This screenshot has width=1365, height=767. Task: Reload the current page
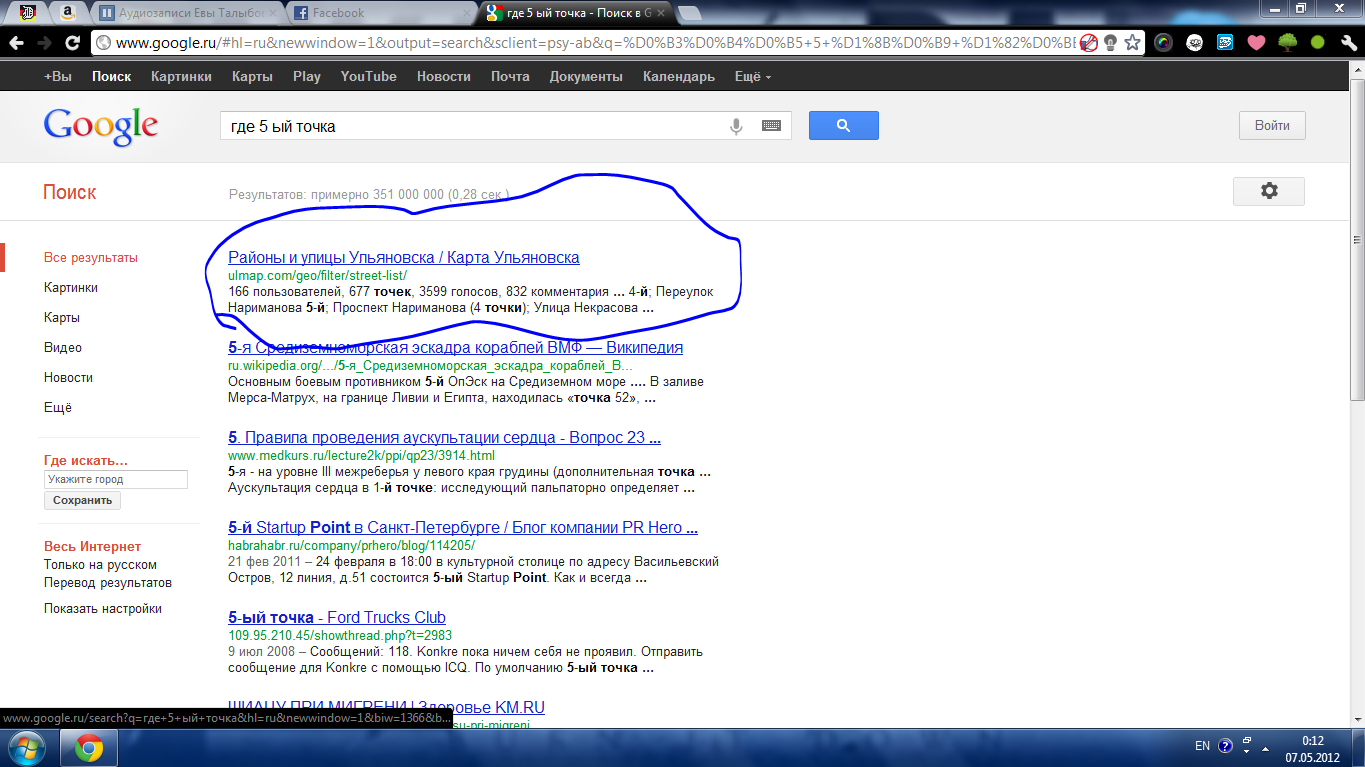point(72,43)
